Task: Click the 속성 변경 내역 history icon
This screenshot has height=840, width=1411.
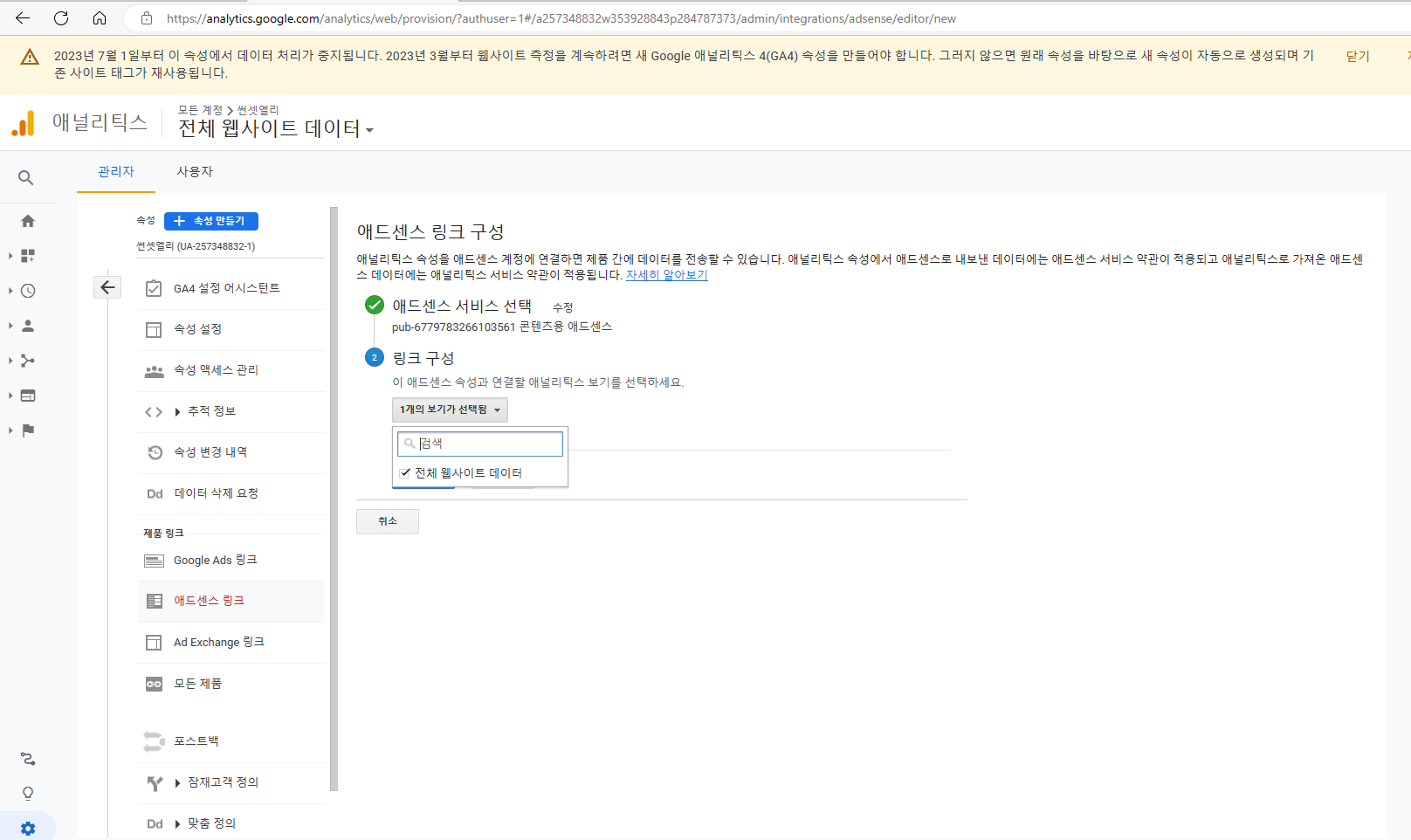Action: [x=155, y=452]
